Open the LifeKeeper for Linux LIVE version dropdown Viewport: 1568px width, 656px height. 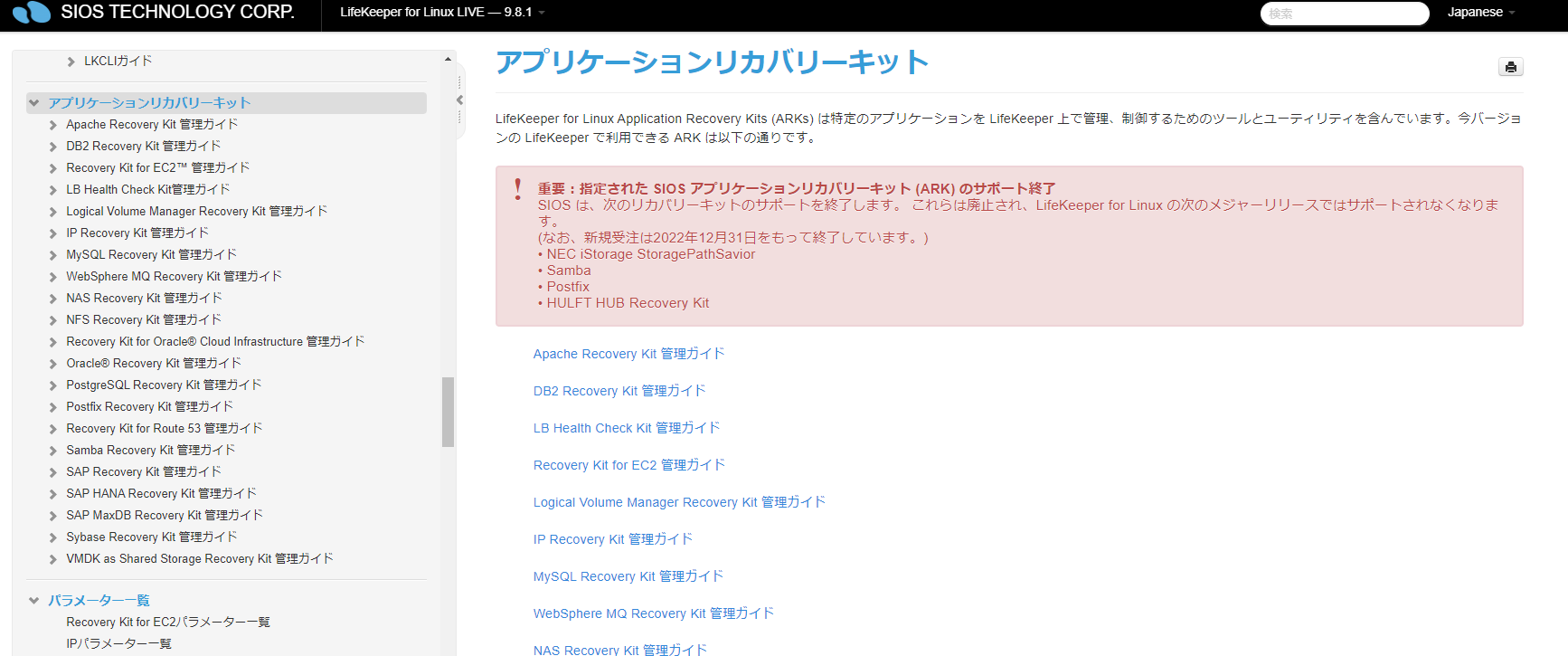(x=442, y=12)
